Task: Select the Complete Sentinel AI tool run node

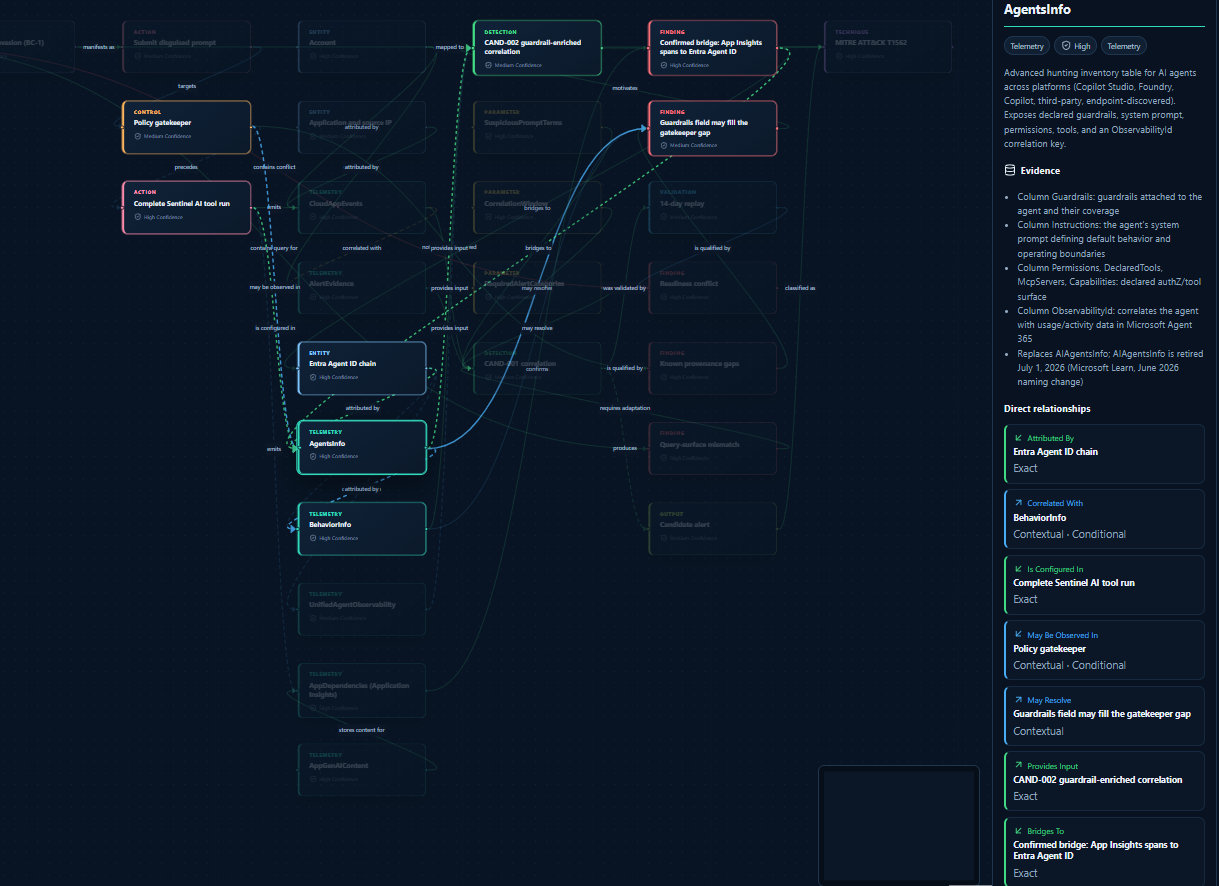Action: coord(186,208)
